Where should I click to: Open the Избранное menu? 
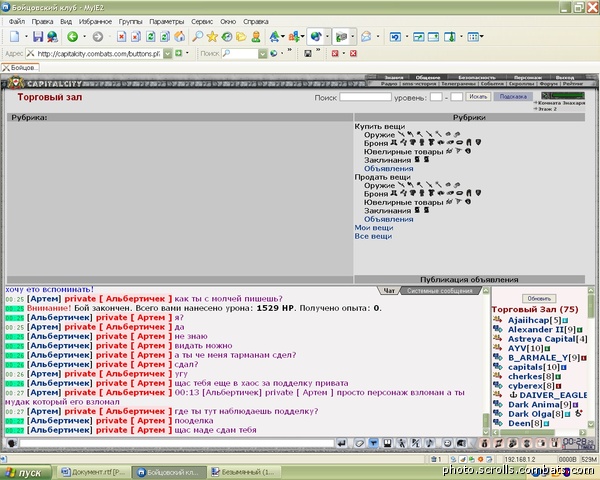(x=95, y=22)
